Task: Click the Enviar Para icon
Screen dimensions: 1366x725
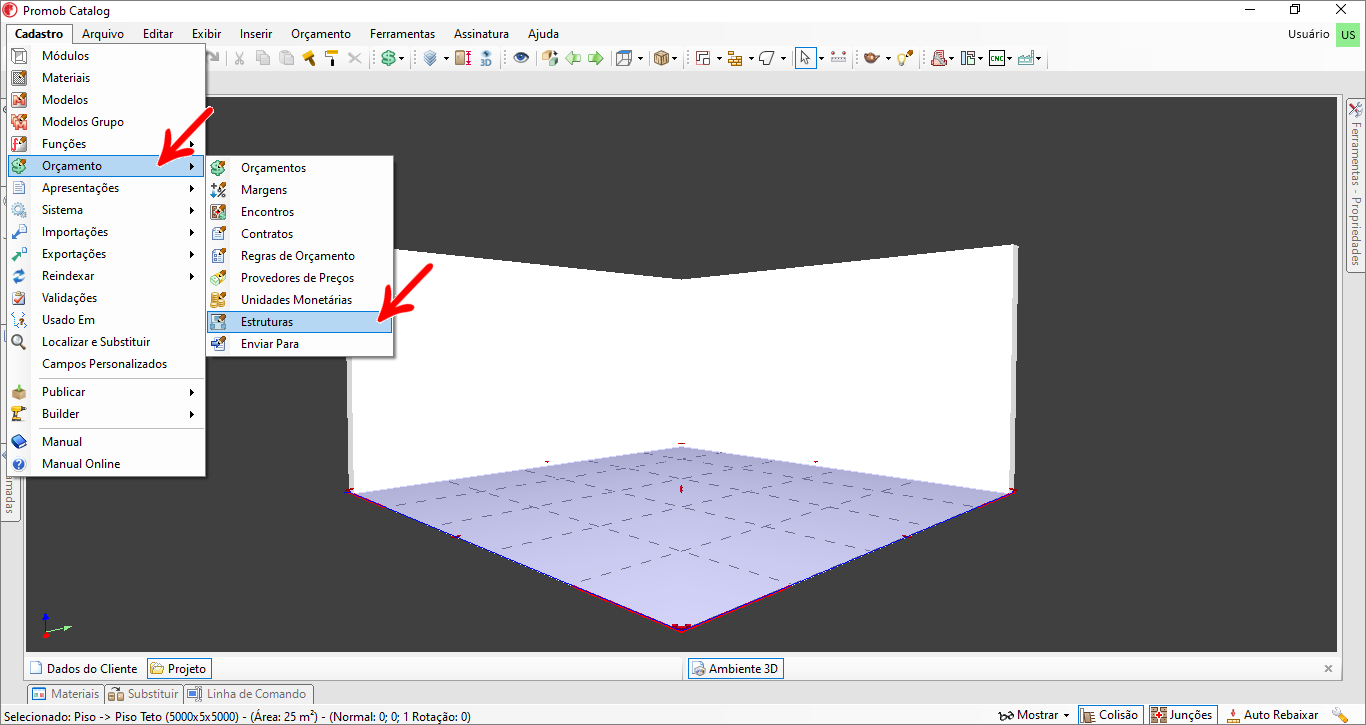Action: coord(218,344)
